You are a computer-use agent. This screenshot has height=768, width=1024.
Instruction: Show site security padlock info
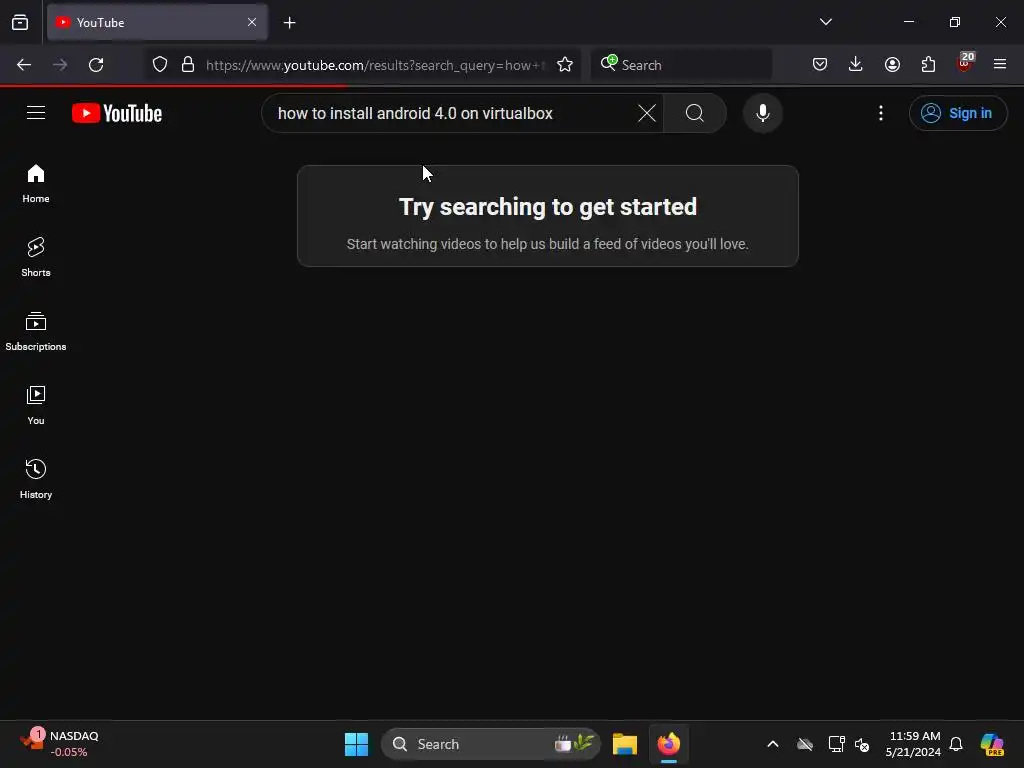click(188, 65)
